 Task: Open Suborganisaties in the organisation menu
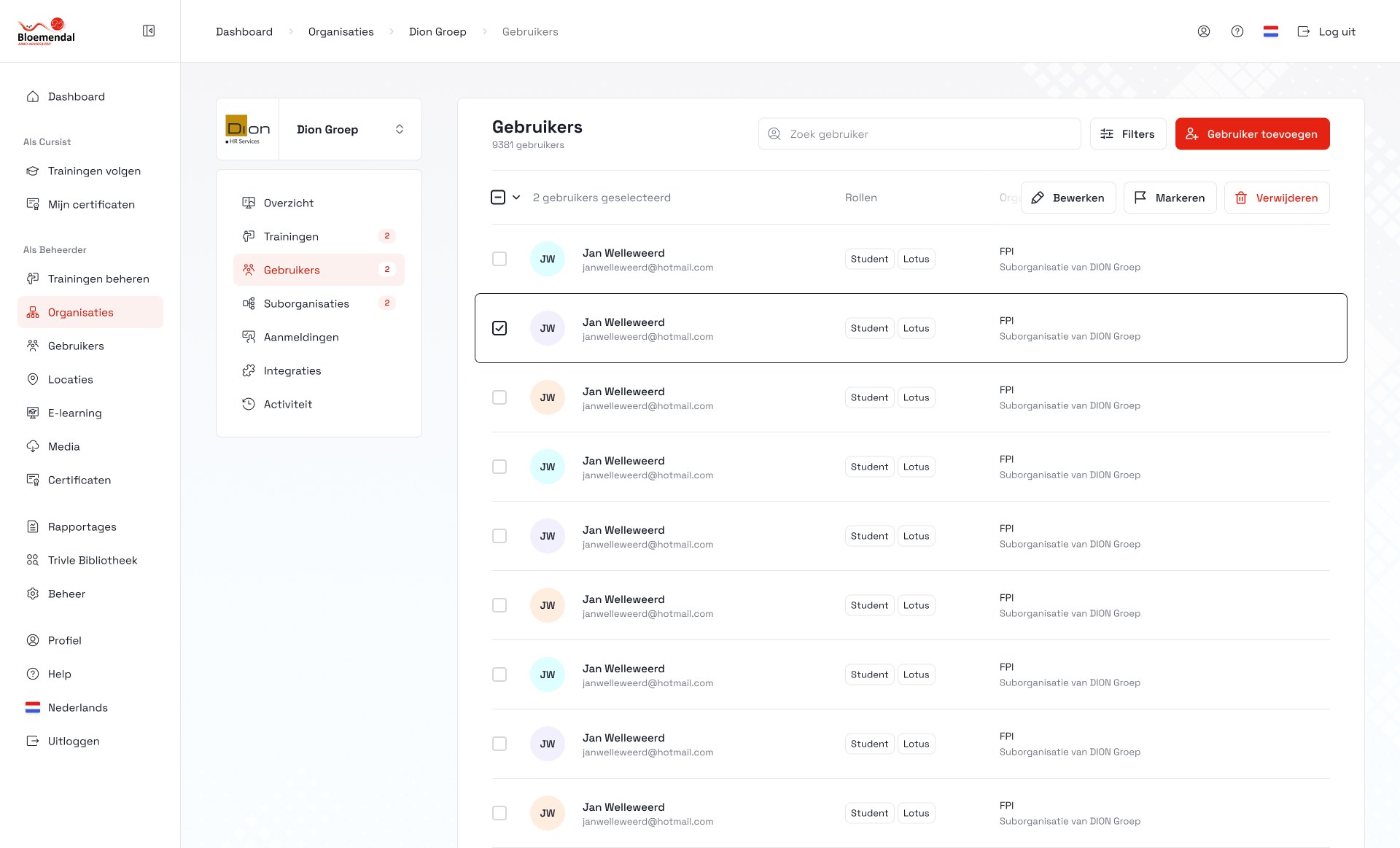319,303
